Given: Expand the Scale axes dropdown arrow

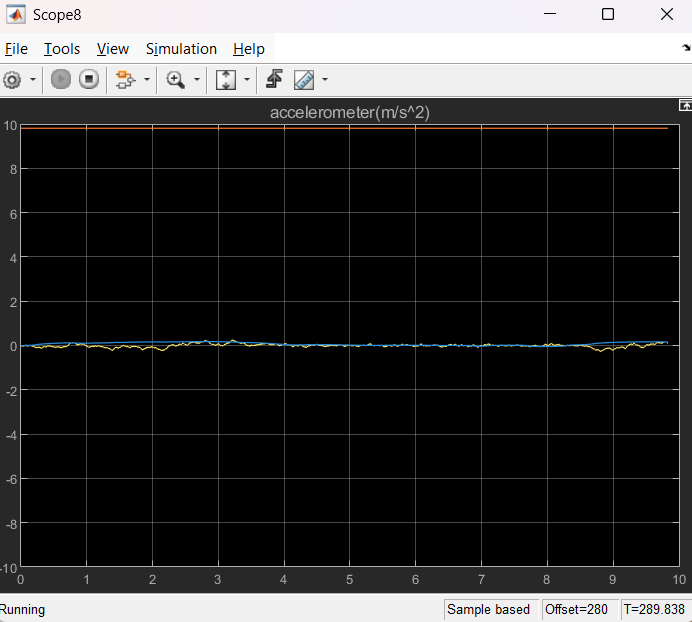Looking at the screenshot, I should coord(246,80).
